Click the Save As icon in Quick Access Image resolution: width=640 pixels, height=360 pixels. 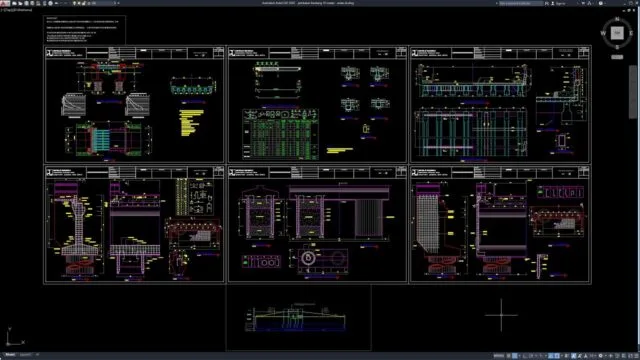pyautogui.click(x=32, y=3)
